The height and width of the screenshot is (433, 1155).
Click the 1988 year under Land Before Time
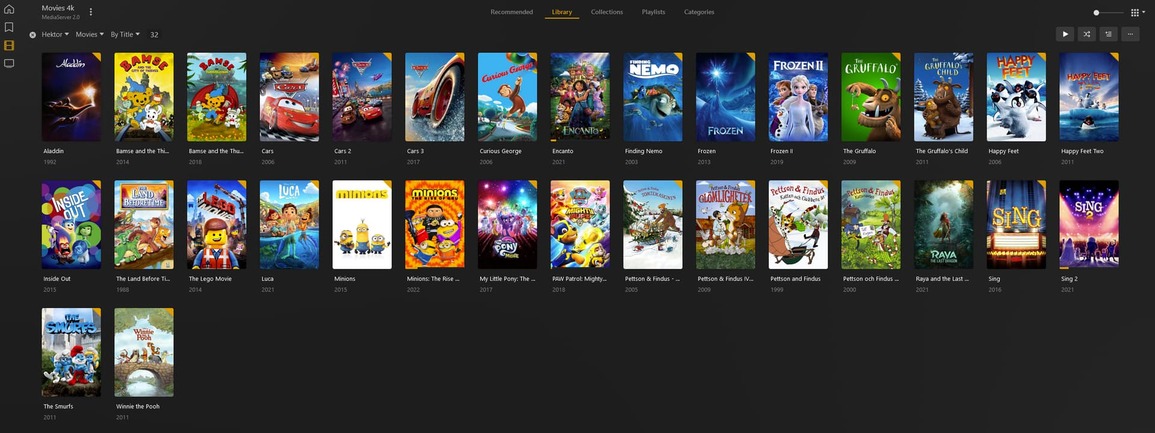click(x=122, y=290)
